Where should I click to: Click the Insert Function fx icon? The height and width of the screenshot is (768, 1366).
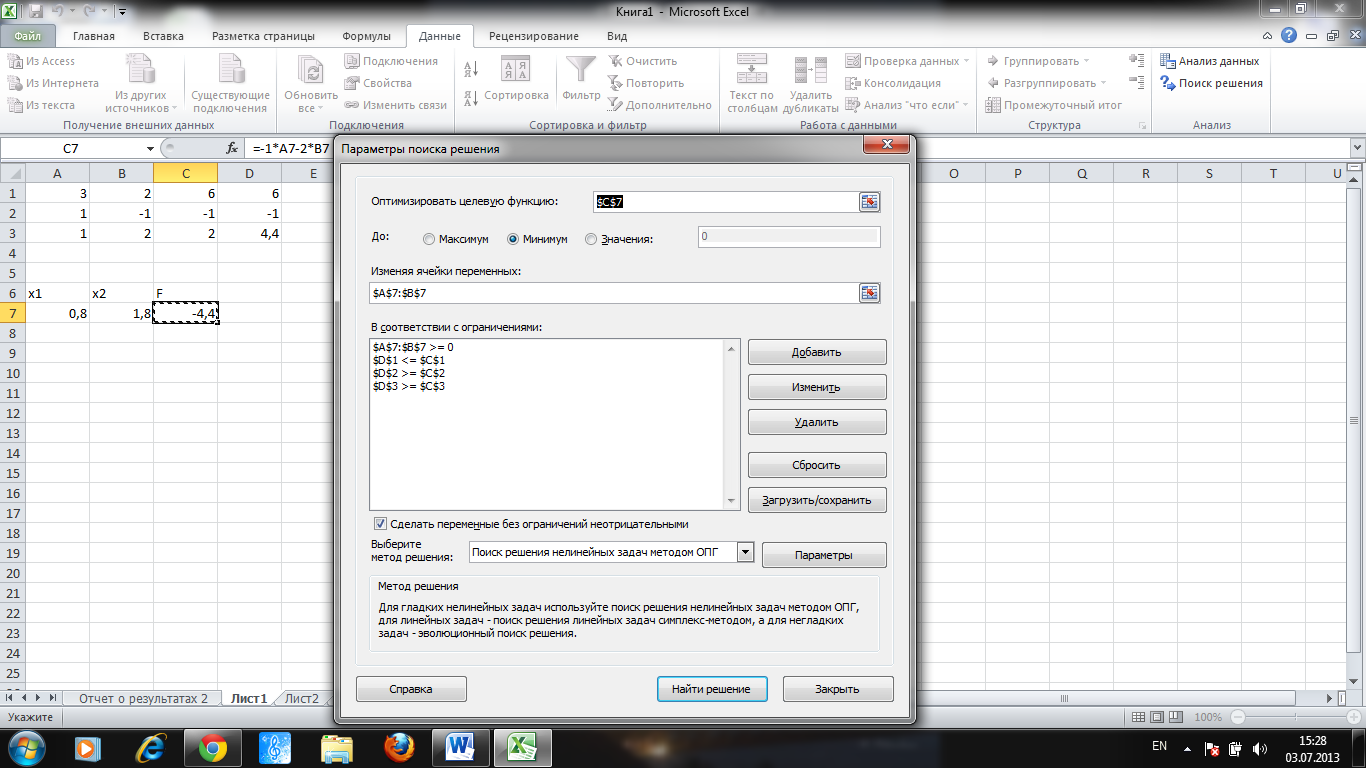point(232,148)
